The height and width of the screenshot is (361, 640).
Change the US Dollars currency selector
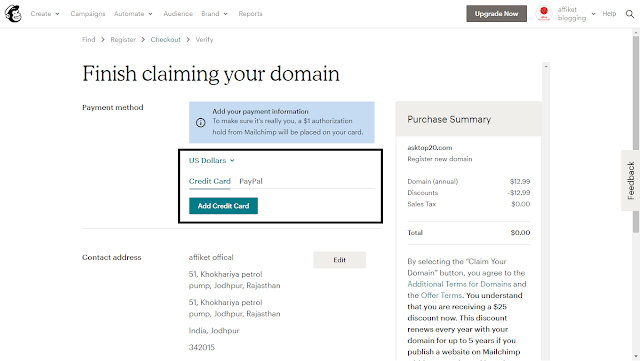point(211,160)
